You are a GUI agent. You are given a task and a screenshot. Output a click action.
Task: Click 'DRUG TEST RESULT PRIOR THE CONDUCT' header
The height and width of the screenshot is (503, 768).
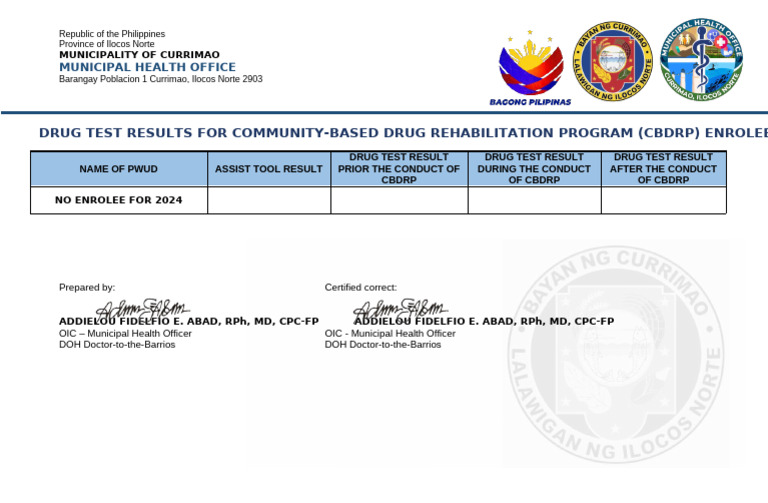(x=399, y=169)
